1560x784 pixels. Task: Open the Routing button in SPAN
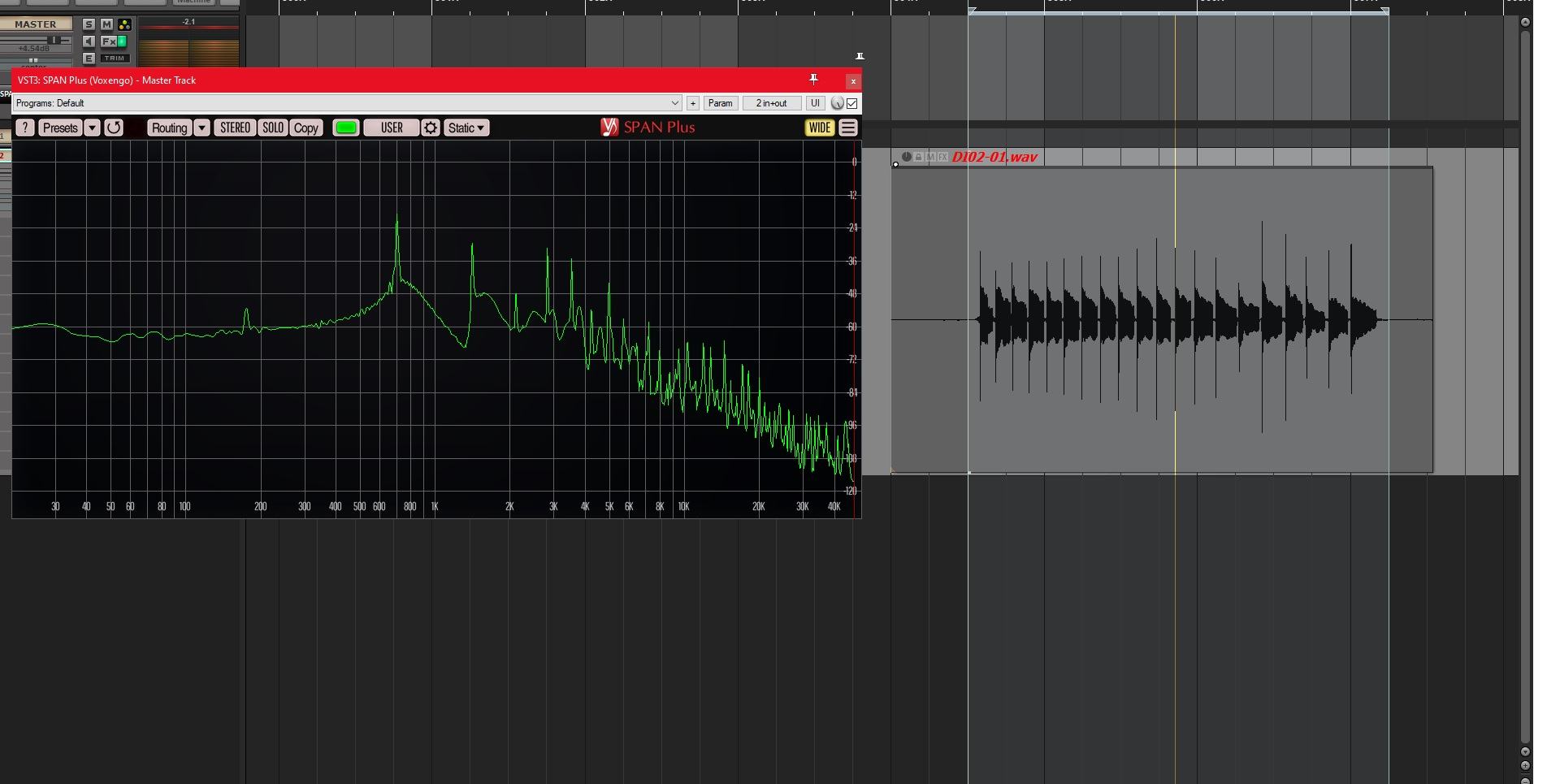coord(169,128)
